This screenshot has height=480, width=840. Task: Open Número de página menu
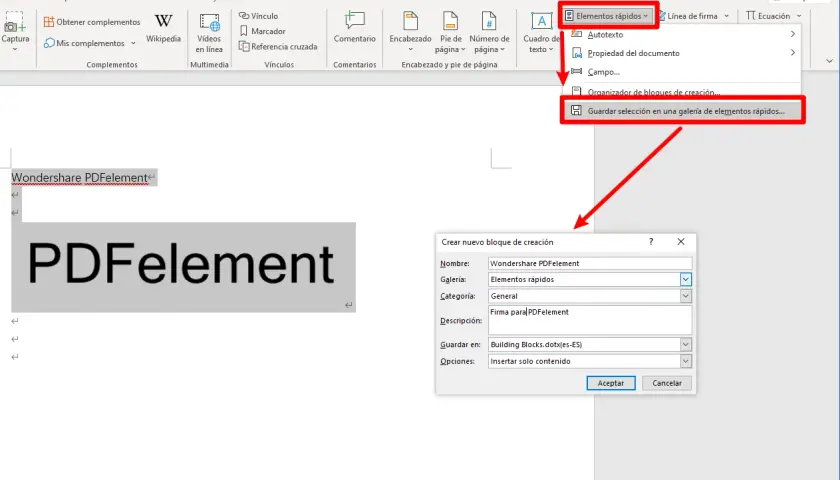[x=489, y=33]
